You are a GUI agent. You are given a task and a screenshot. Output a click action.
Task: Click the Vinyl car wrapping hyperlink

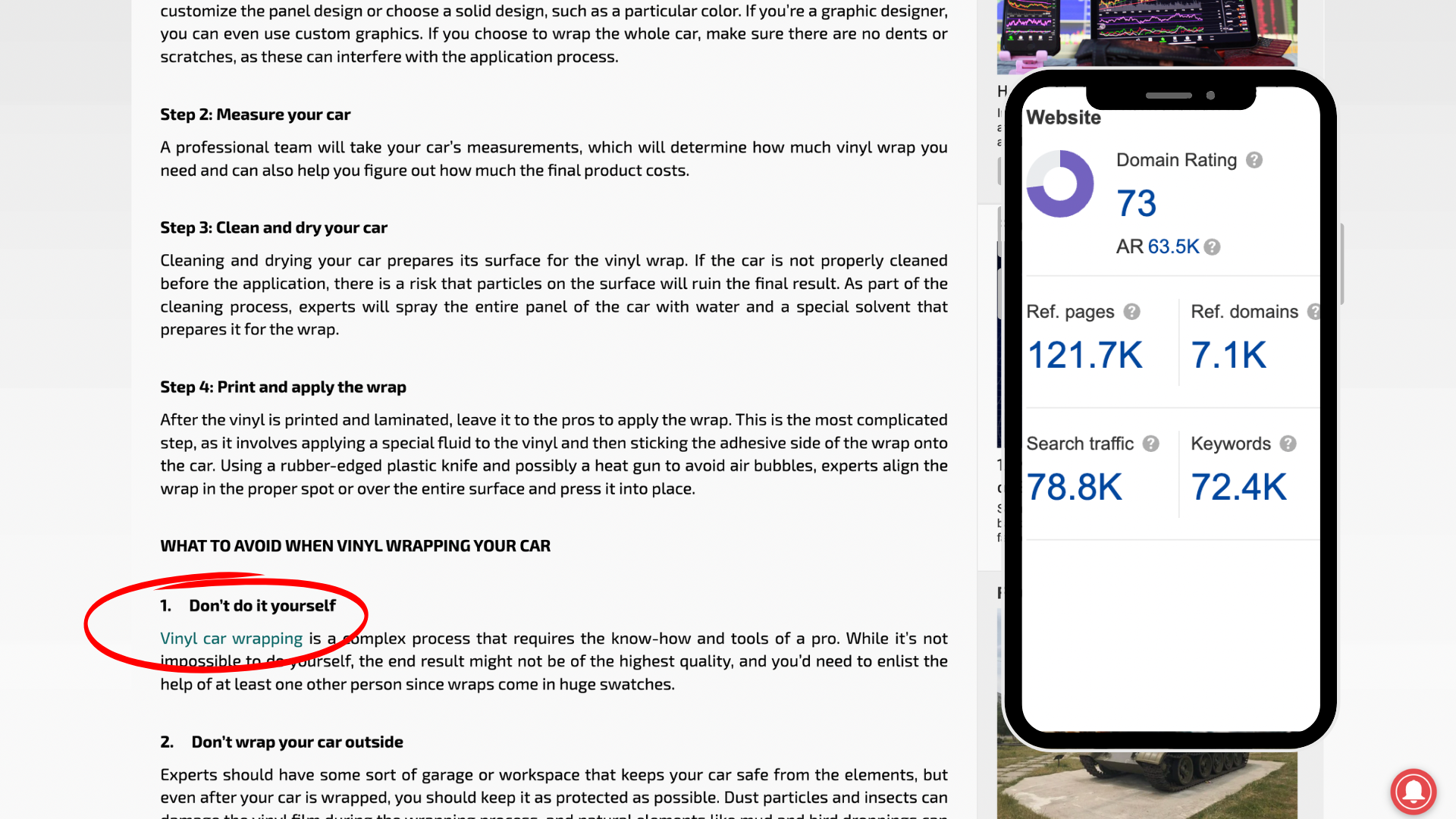click(x=231, y=638)
